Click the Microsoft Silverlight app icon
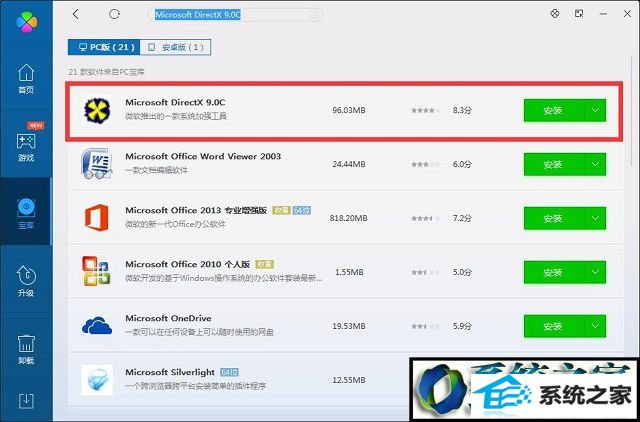The image size is (640, 422). (x=97, y=380)
